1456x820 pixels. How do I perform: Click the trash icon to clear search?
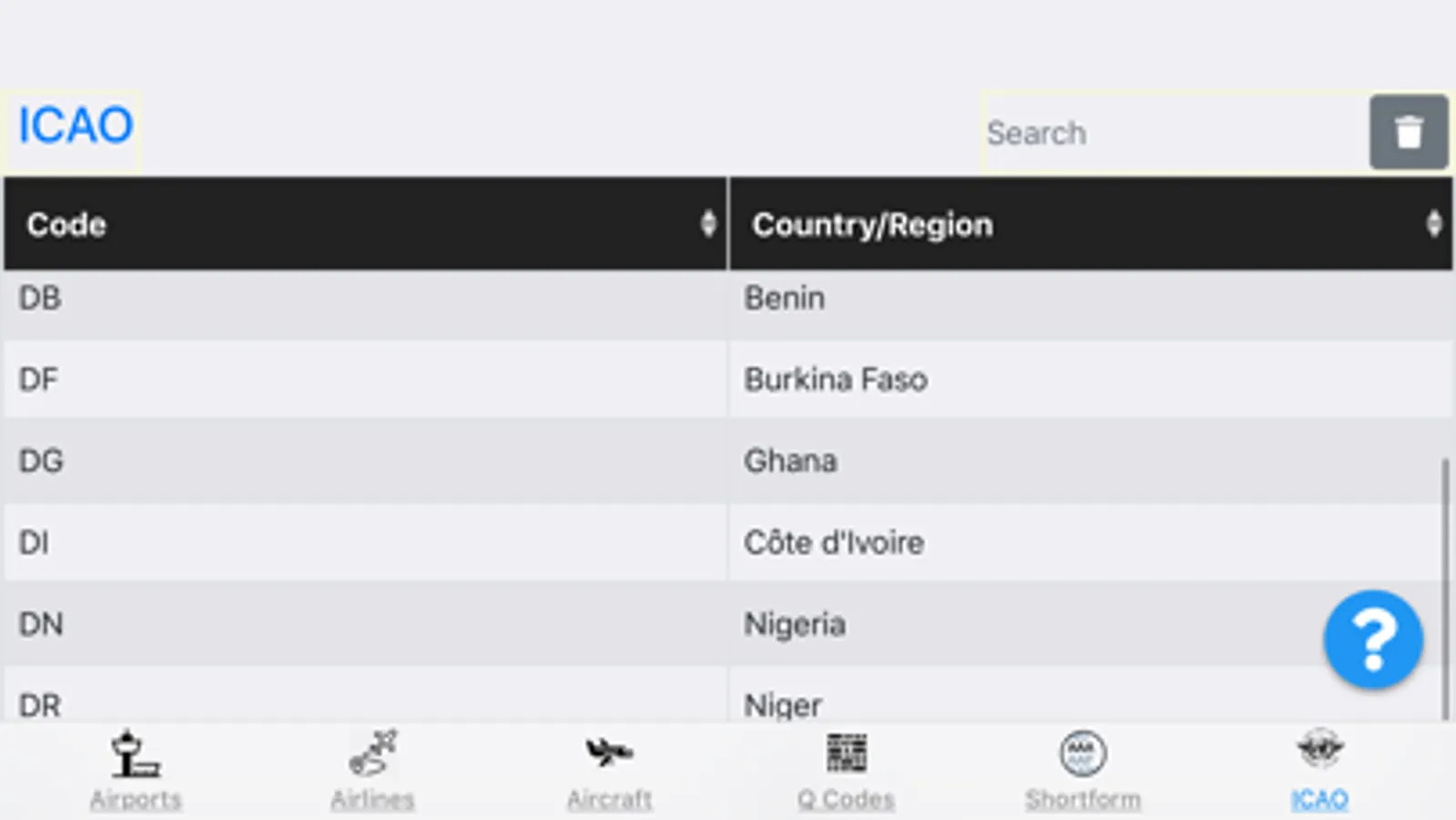coord(1408,132)
